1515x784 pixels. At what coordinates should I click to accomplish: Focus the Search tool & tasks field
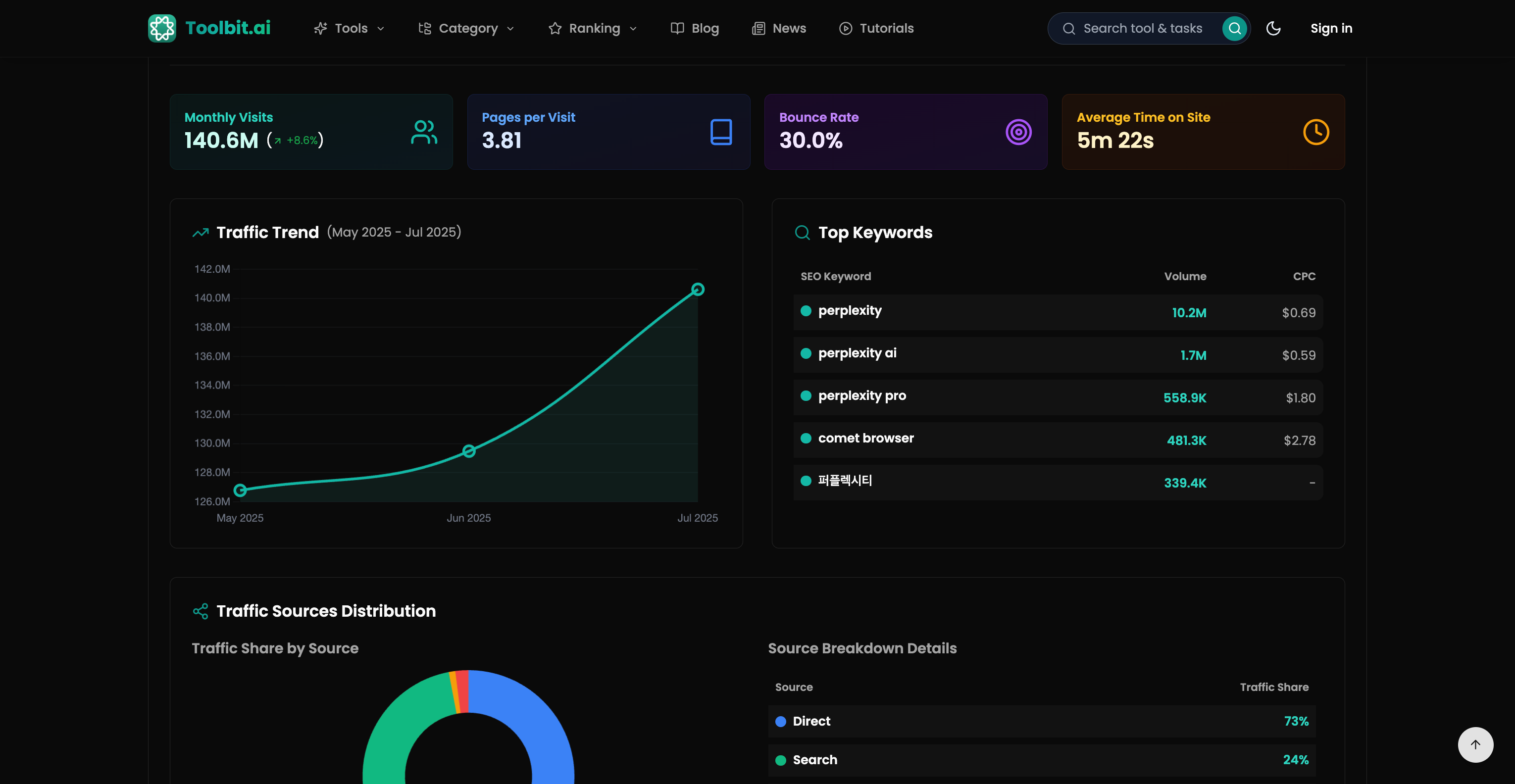1142,28
